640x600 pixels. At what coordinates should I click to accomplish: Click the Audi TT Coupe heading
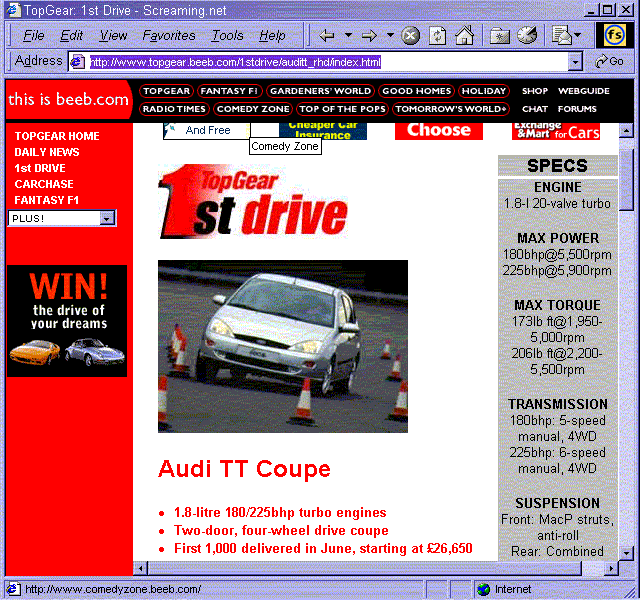244,469
